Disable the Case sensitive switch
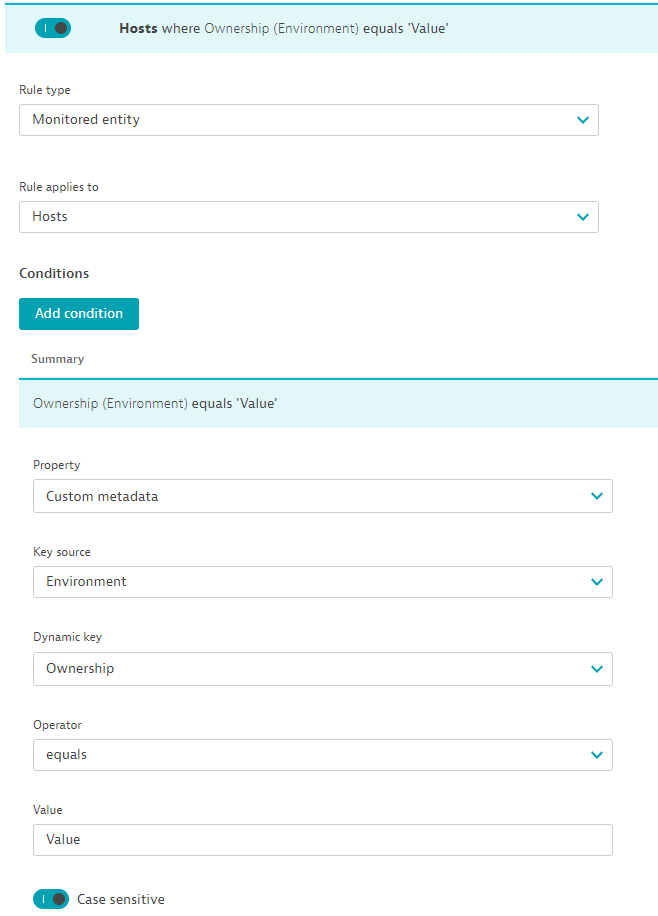Screen dimensions: 658x916 tap(51, 899)
